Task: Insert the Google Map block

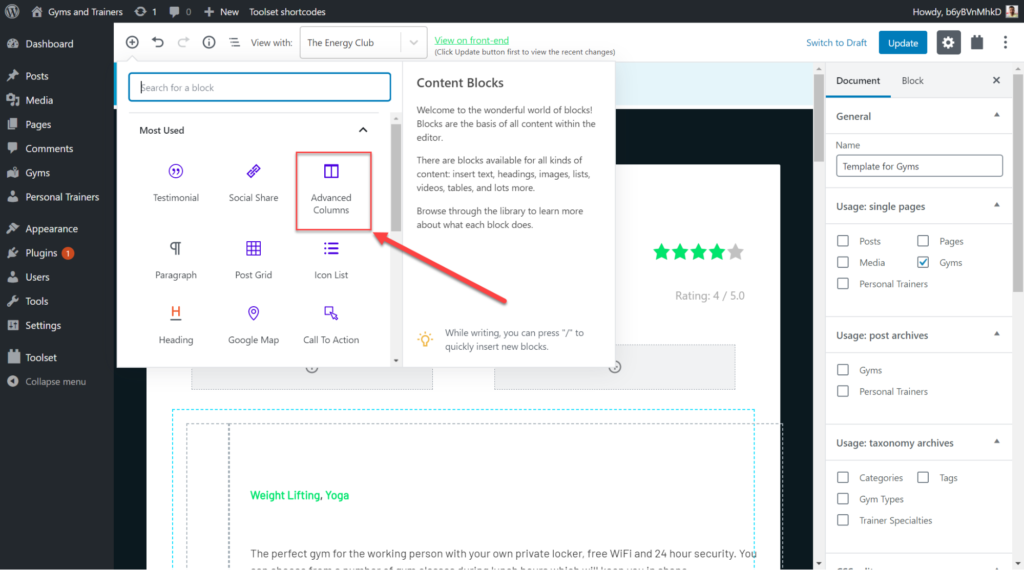Action: (253, 325)
